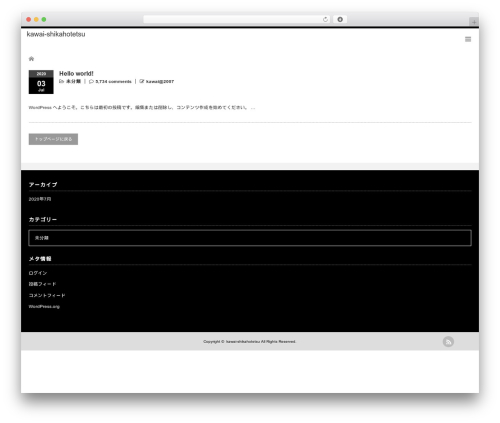Open the 5,734 comments link

113,81
